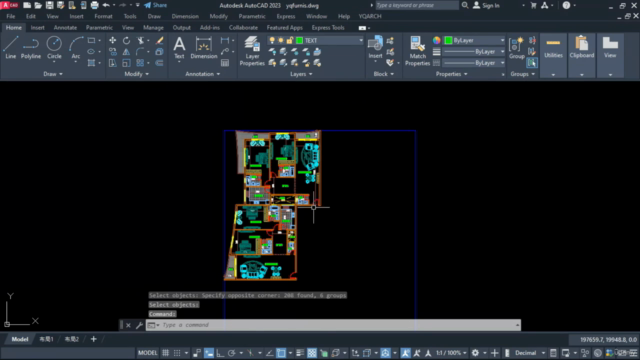Toggle object snap in status bar

(281, 353)
